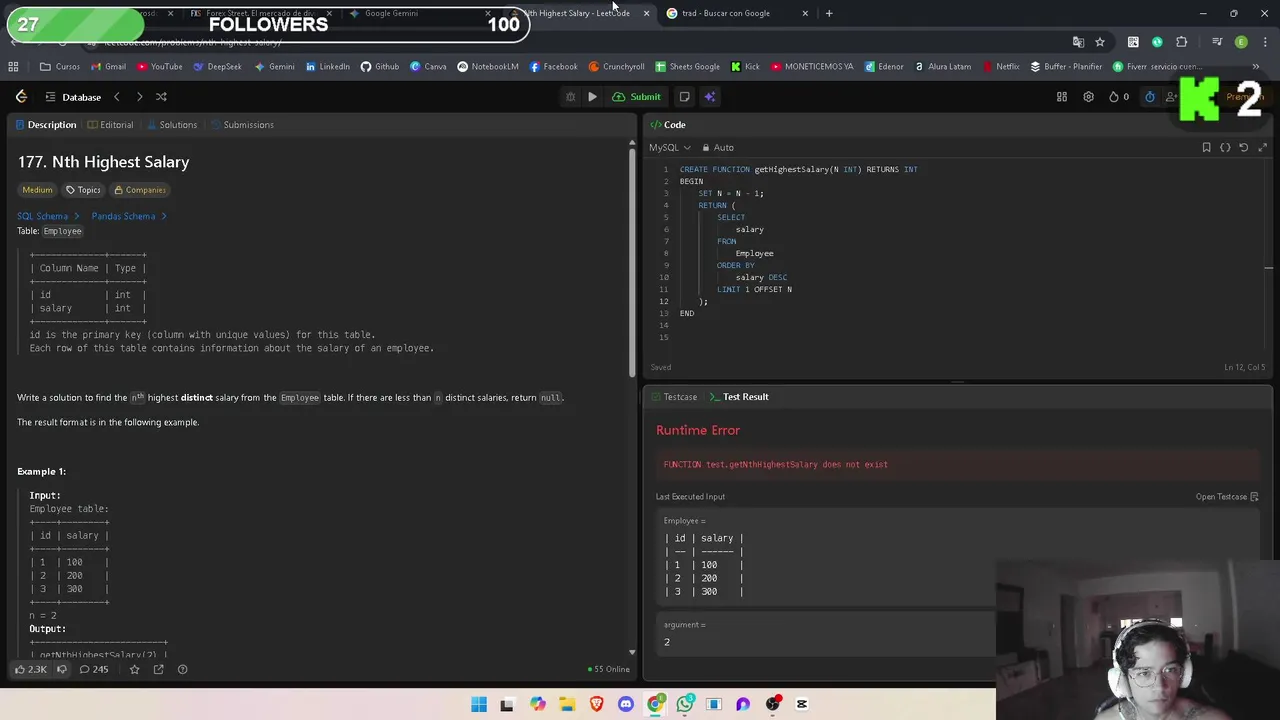
Task: Click the 55 Online indicator
Action: coord(609,669)
